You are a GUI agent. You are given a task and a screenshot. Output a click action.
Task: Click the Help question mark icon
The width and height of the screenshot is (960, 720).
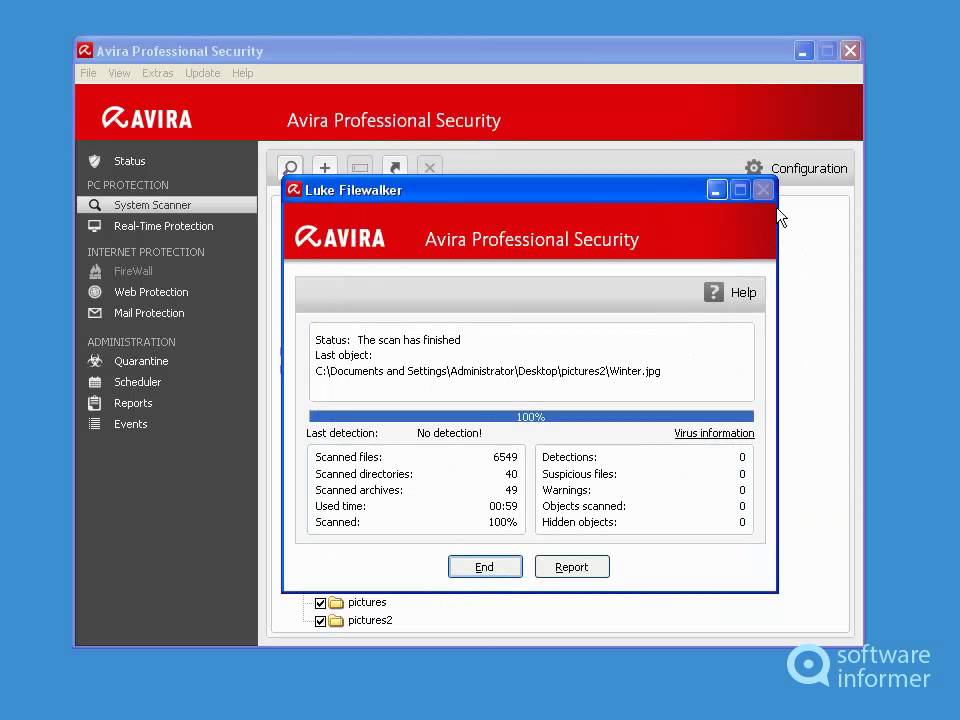(713, 292)
